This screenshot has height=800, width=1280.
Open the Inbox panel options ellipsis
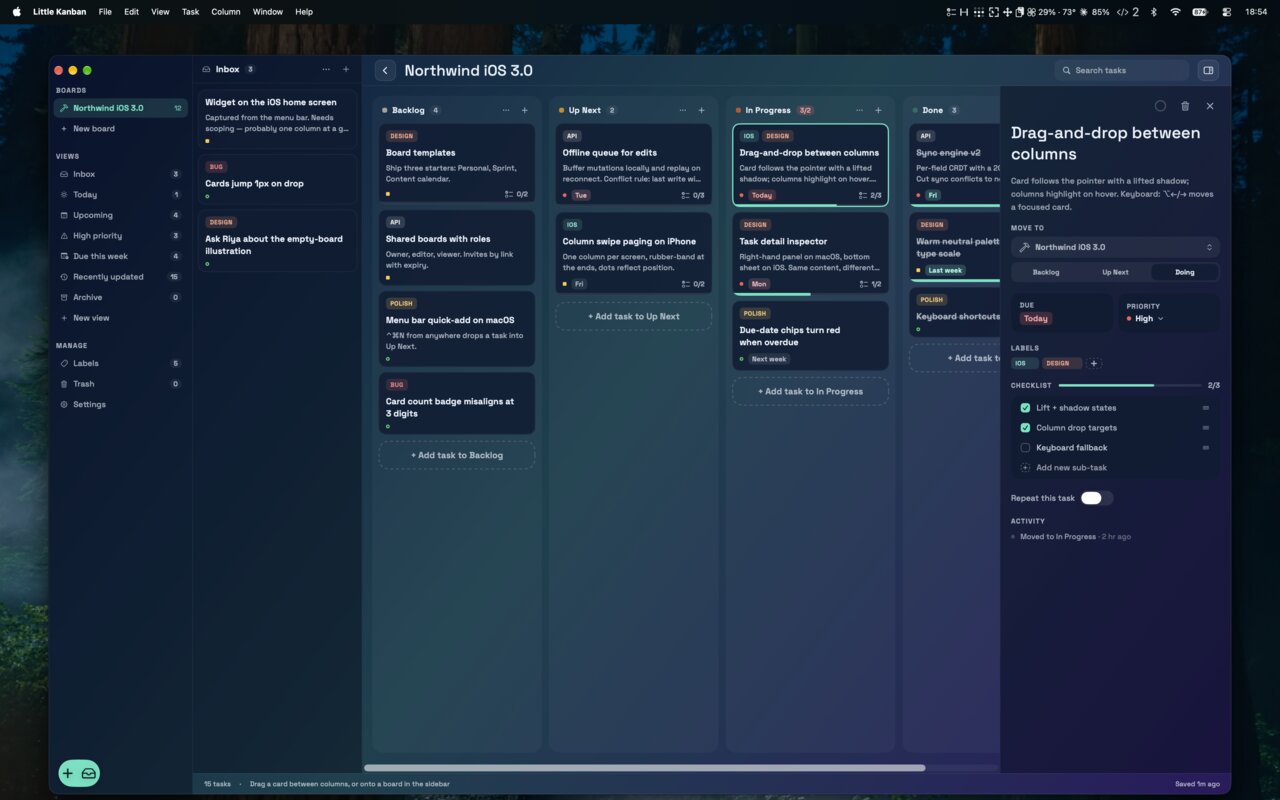[326, 70]
